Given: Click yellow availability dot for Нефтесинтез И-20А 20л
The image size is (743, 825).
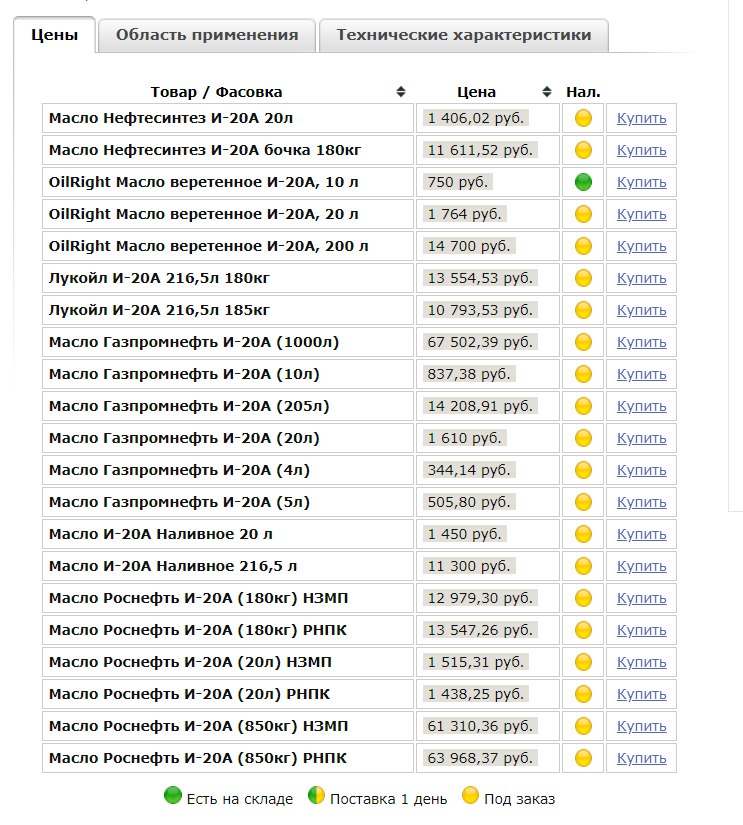Looking at the screenshot, I should [583, 118].
